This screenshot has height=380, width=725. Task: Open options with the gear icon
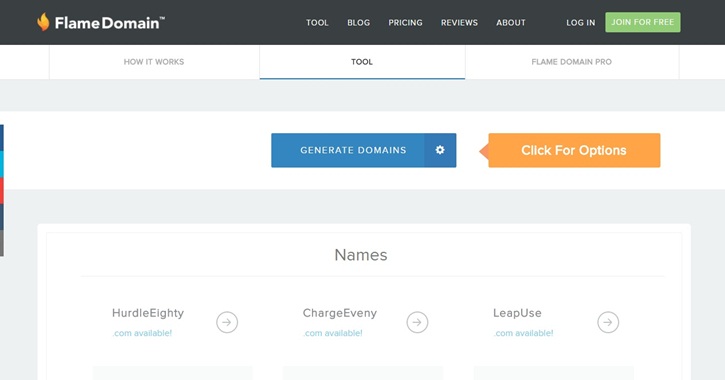440,150
